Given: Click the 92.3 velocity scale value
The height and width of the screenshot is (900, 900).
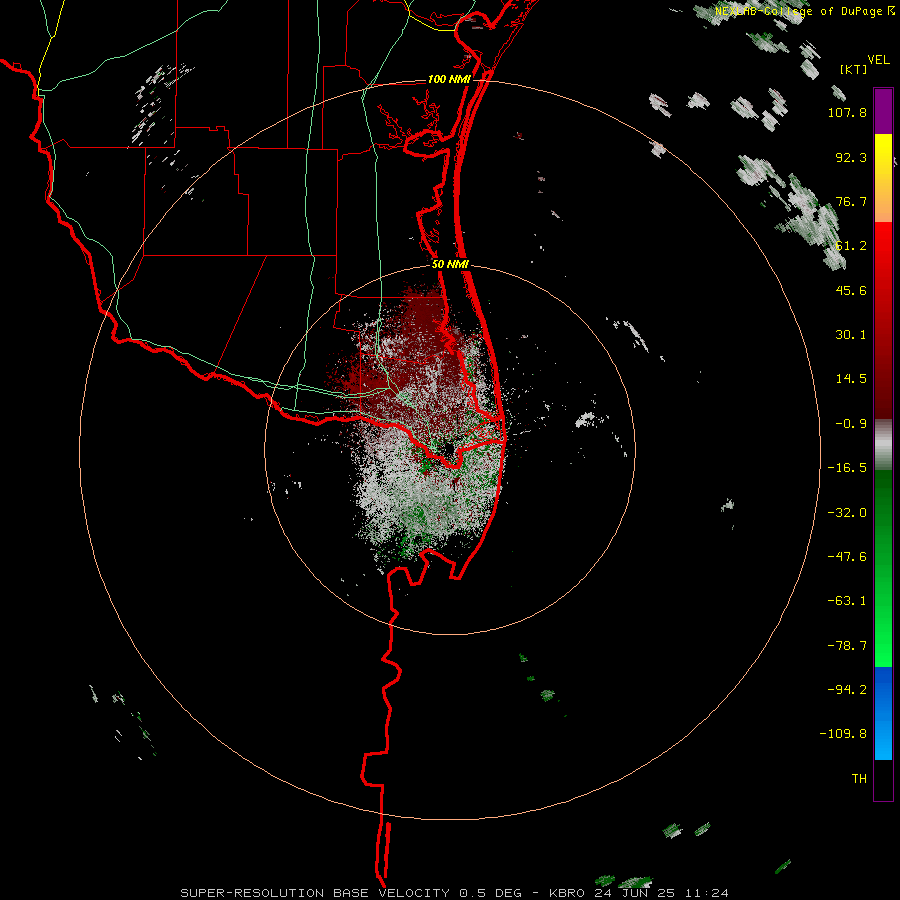Looking at the screenshot, I should (851, 157).
